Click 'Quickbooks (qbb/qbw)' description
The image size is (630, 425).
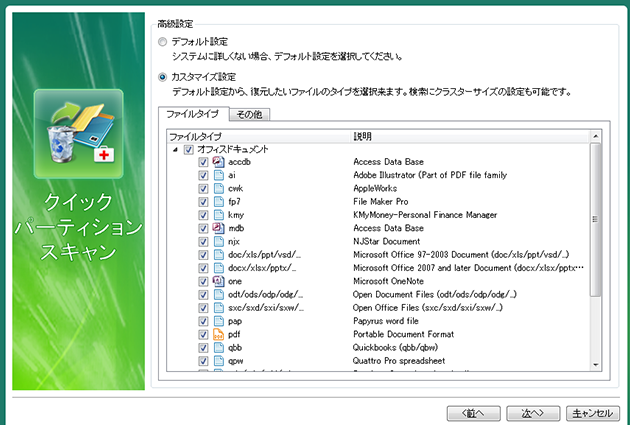(x=395, y=347)
